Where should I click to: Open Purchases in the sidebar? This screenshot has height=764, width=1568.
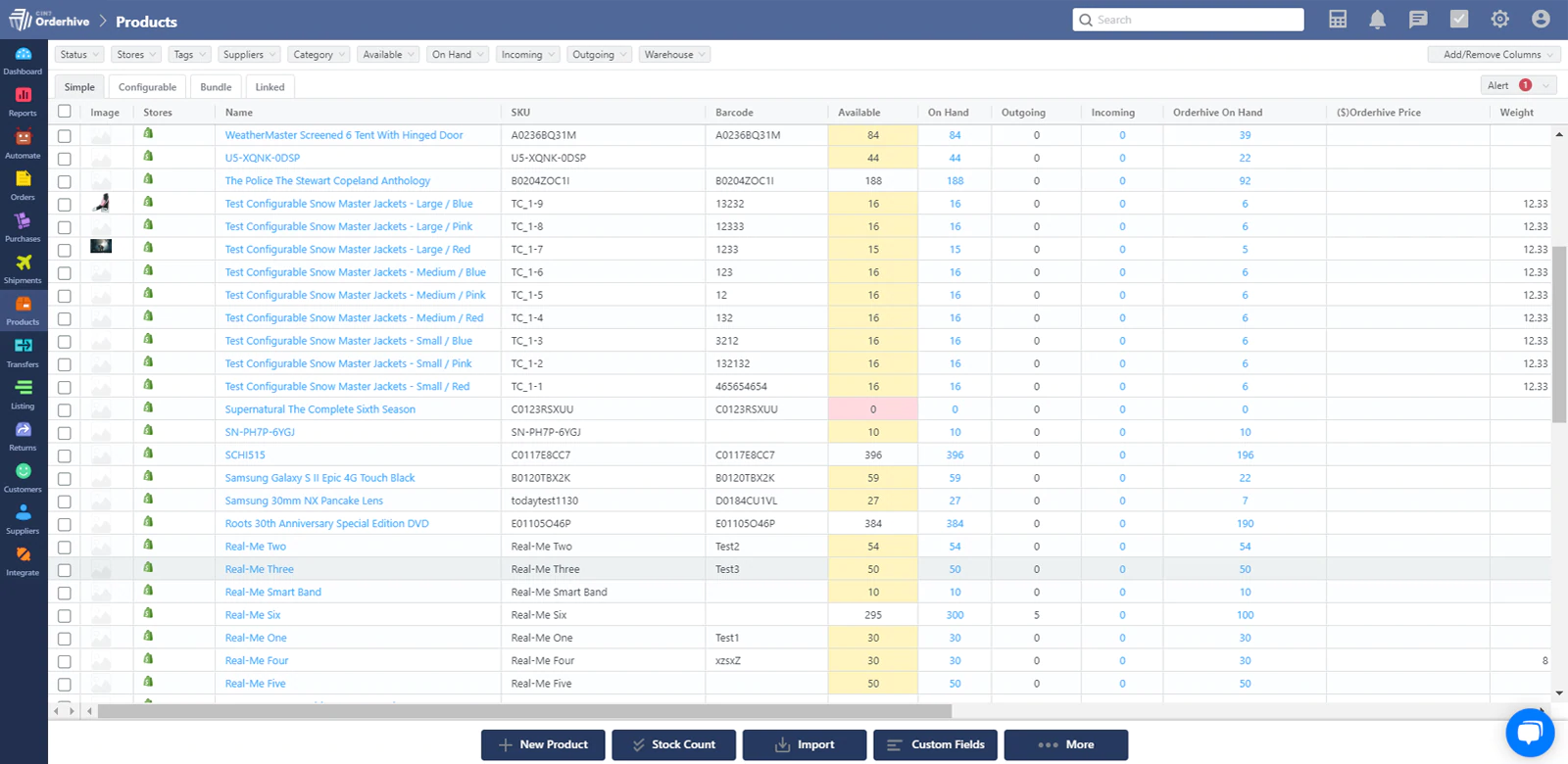coord(23,226)
